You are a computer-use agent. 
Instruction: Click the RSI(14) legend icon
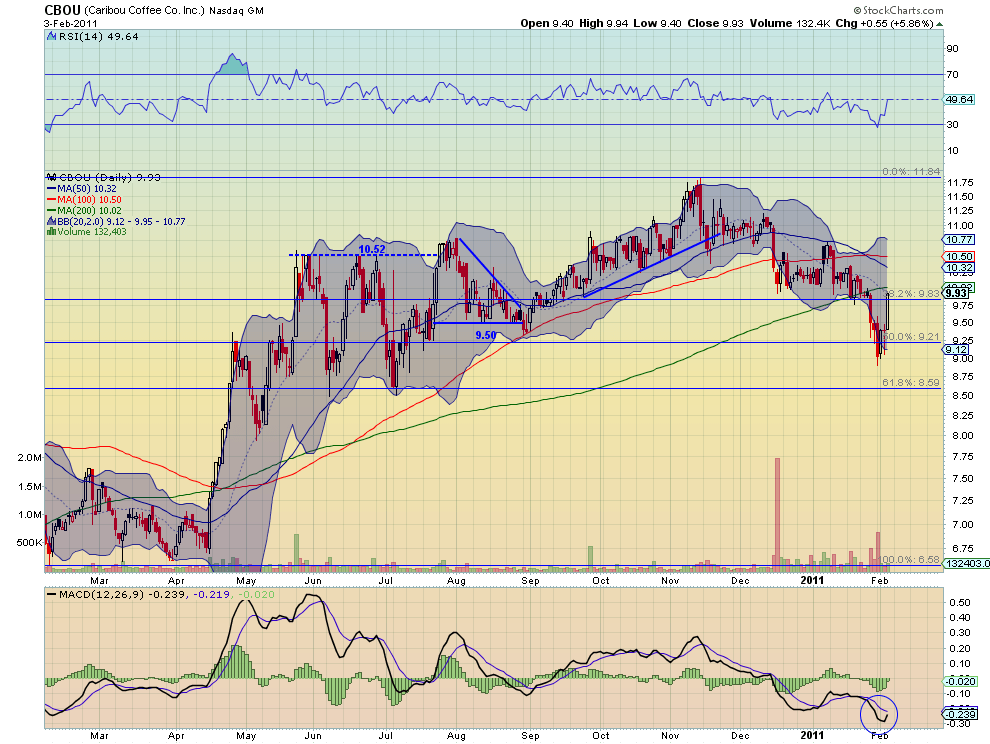coord(52,37)
